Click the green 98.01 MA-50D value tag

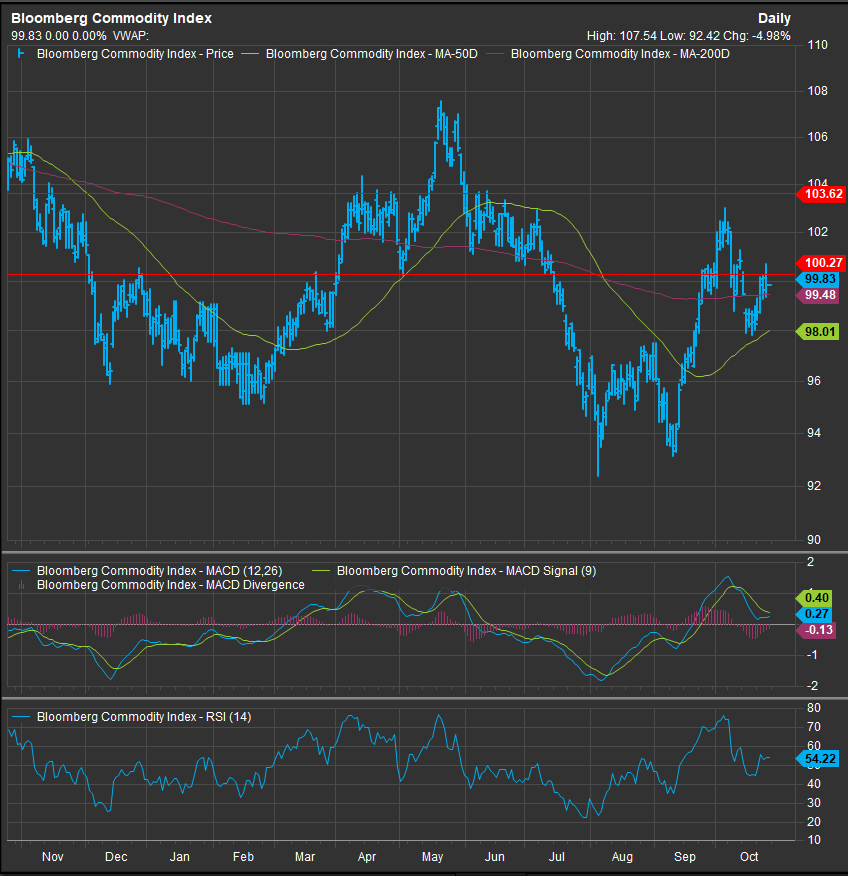click(818, 332)
